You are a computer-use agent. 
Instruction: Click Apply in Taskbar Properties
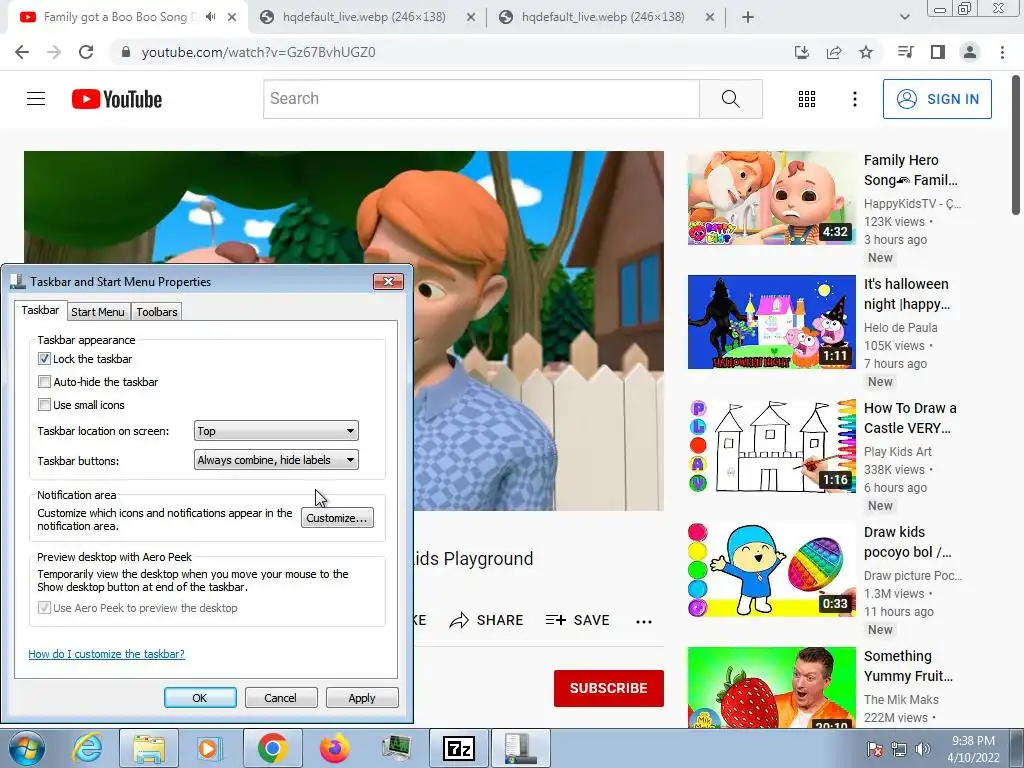362,697
